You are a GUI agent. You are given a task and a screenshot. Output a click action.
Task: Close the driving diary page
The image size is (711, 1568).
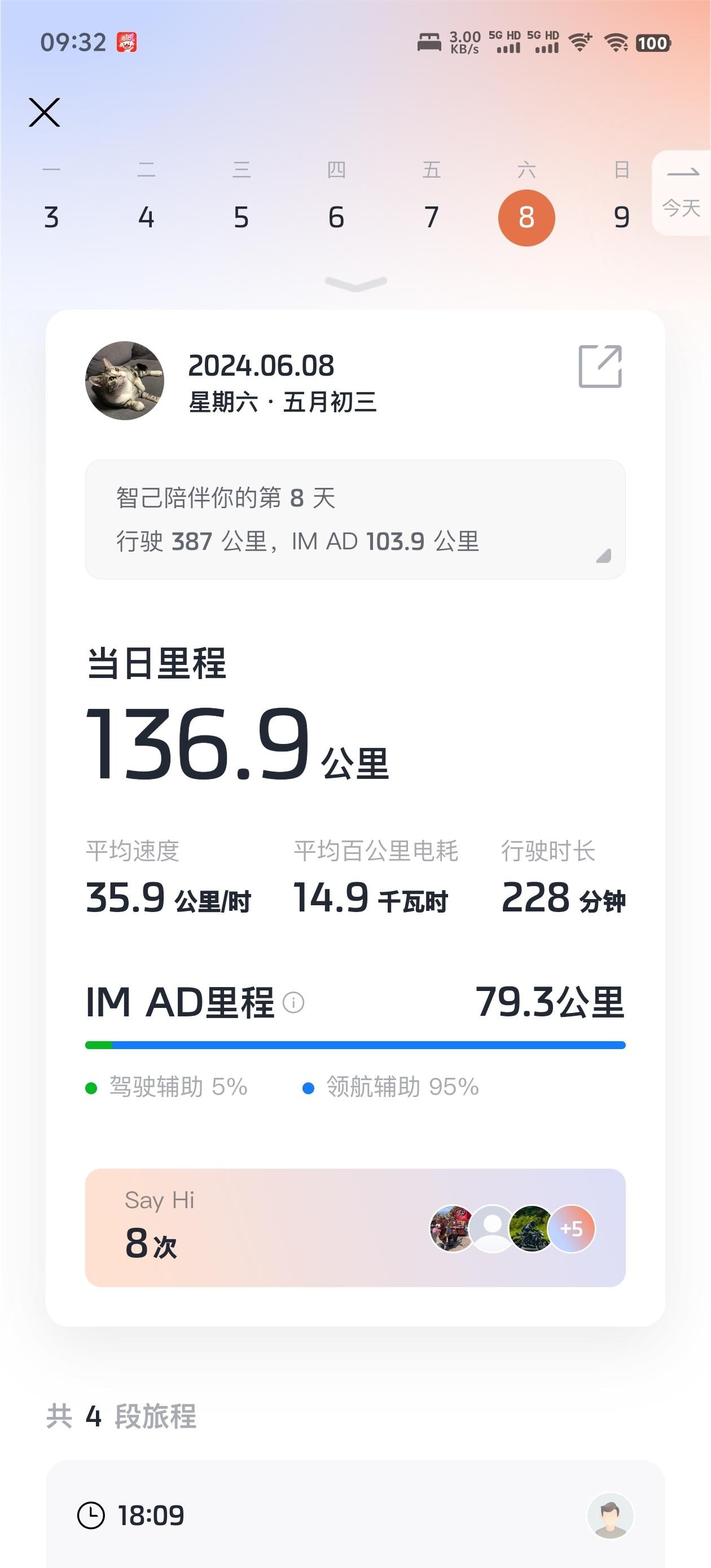pos(45,113)
